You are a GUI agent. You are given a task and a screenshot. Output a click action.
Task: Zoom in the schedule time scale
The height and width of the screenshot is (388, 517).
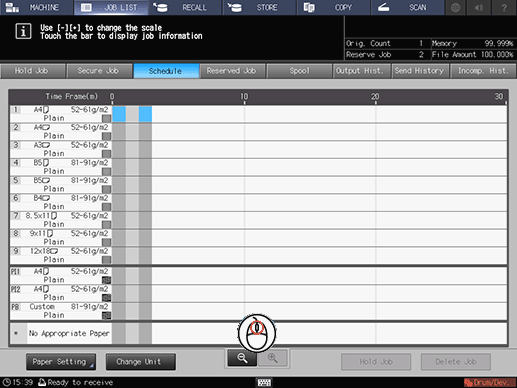click(x=273, y=358)
